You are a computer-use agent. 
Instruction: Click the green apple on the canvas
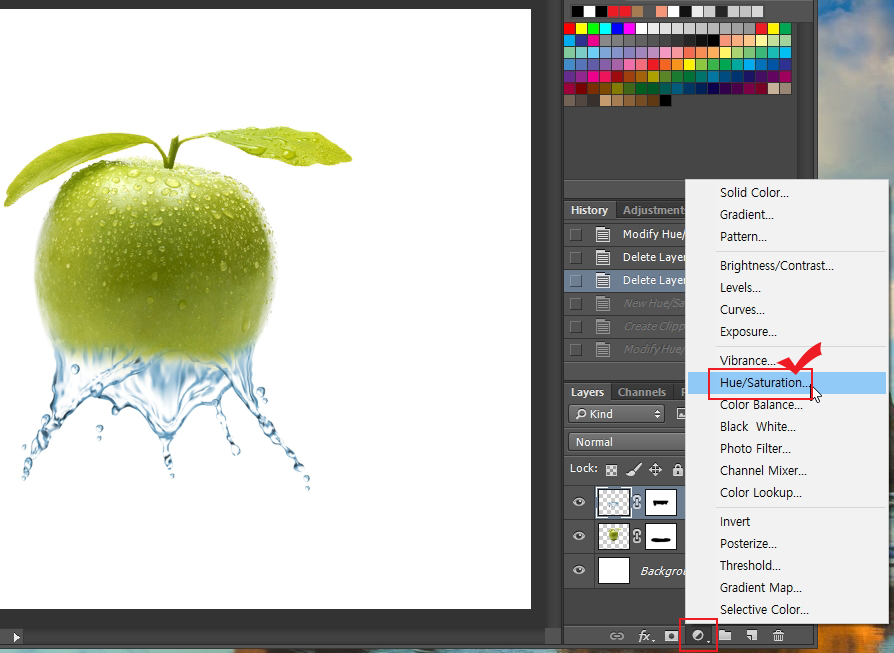tap(154, 257)
